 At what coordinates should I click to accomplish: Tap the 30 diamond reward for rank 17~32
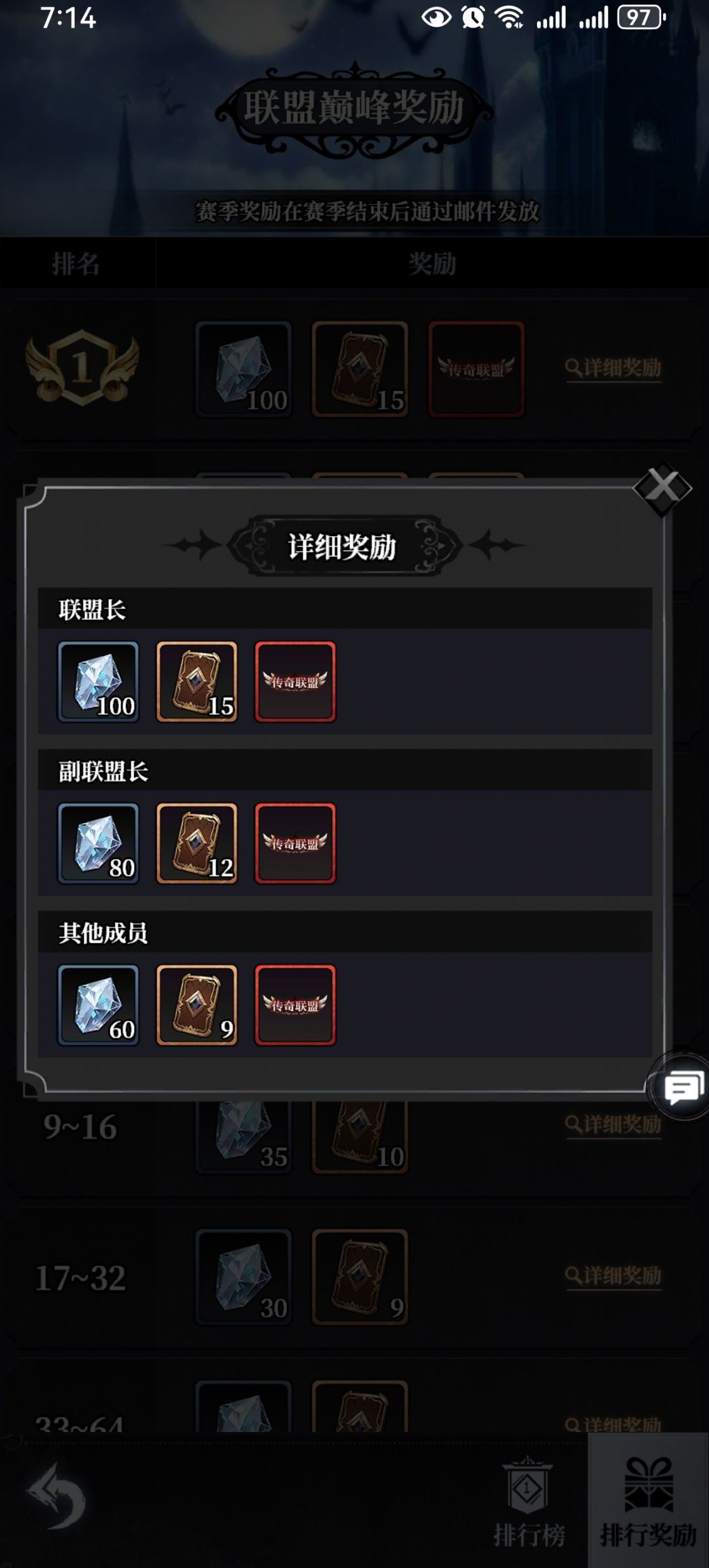click(244, 1277)
